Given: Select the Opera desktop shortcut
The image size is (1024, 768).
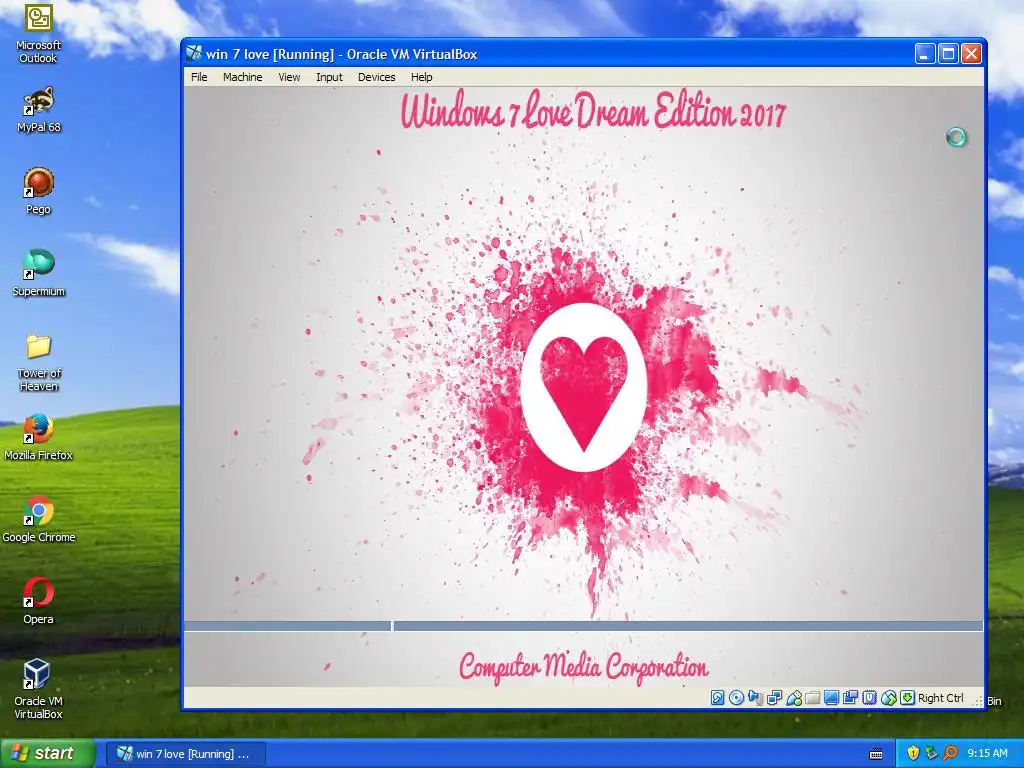Looking at the screenshot, I should pyautogui.click(x=39, y=601).
